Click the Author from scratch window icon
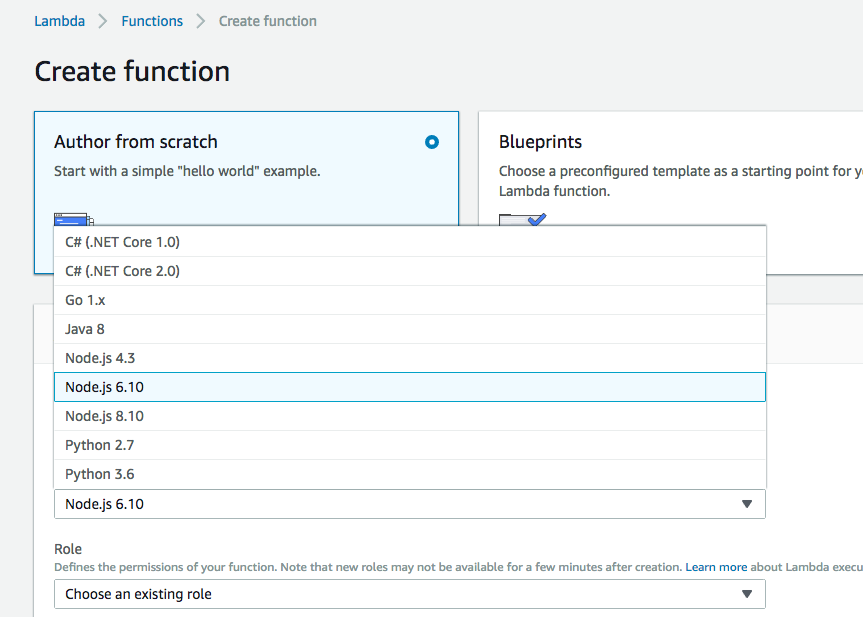Image resolution: width=863 pixels, height=617 pixels. pos(74,219)
